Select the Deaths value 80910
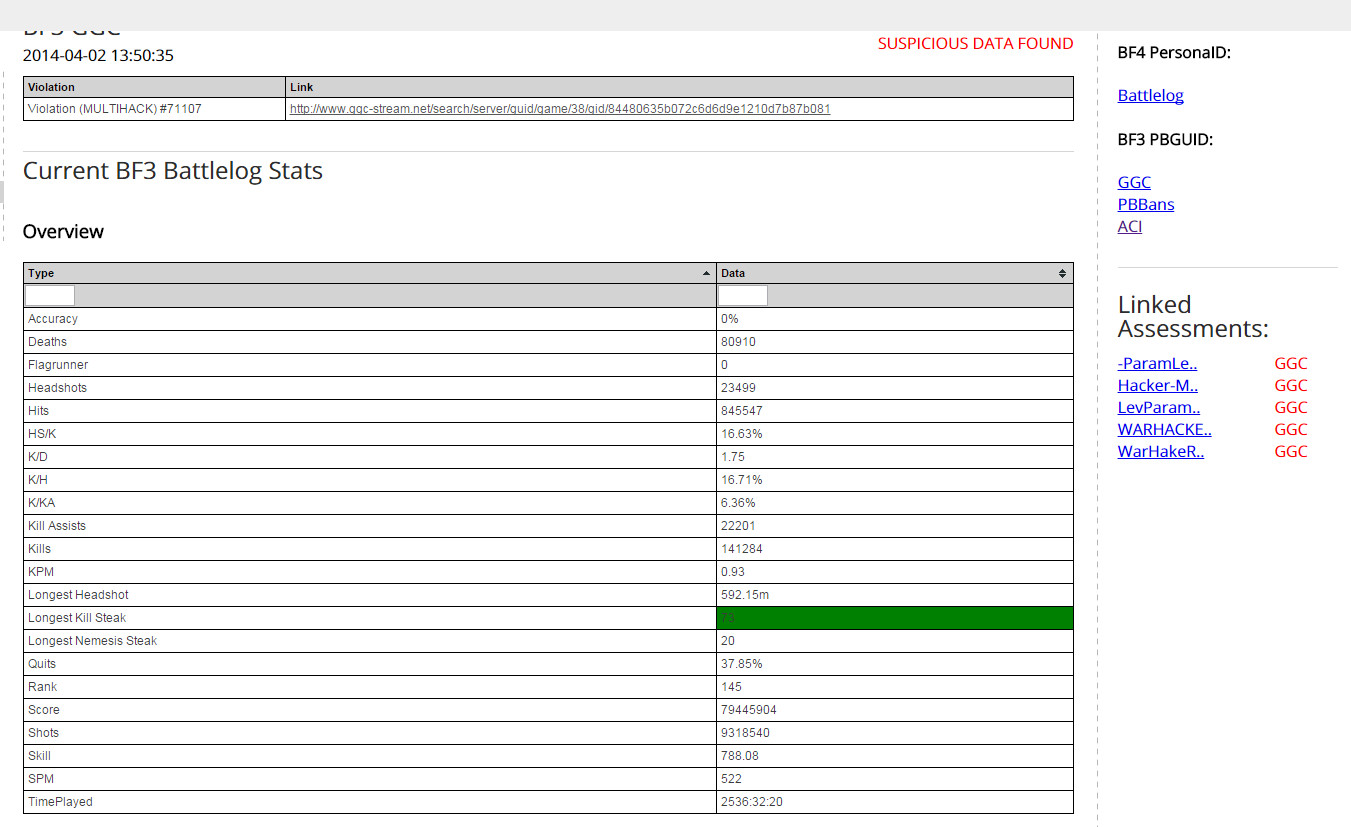The width and height of the screenshot is (1351, 827). pyautogui.click(x=738, y=342)
